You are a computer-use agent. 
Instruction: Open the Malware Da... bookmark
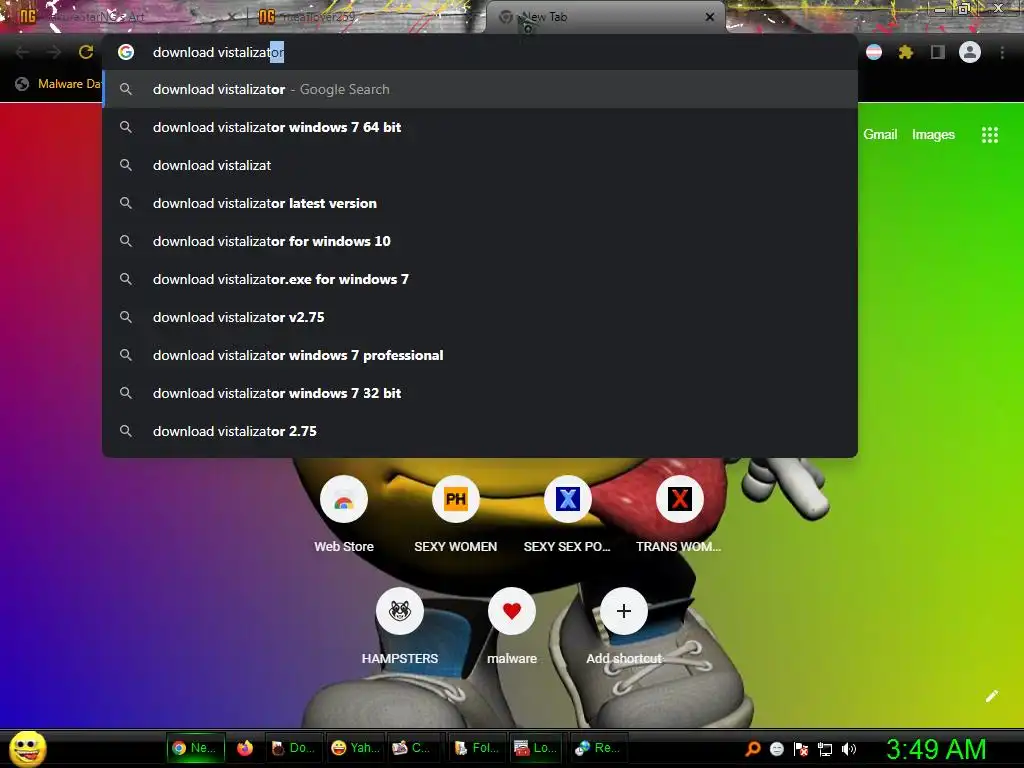[59, 84]
